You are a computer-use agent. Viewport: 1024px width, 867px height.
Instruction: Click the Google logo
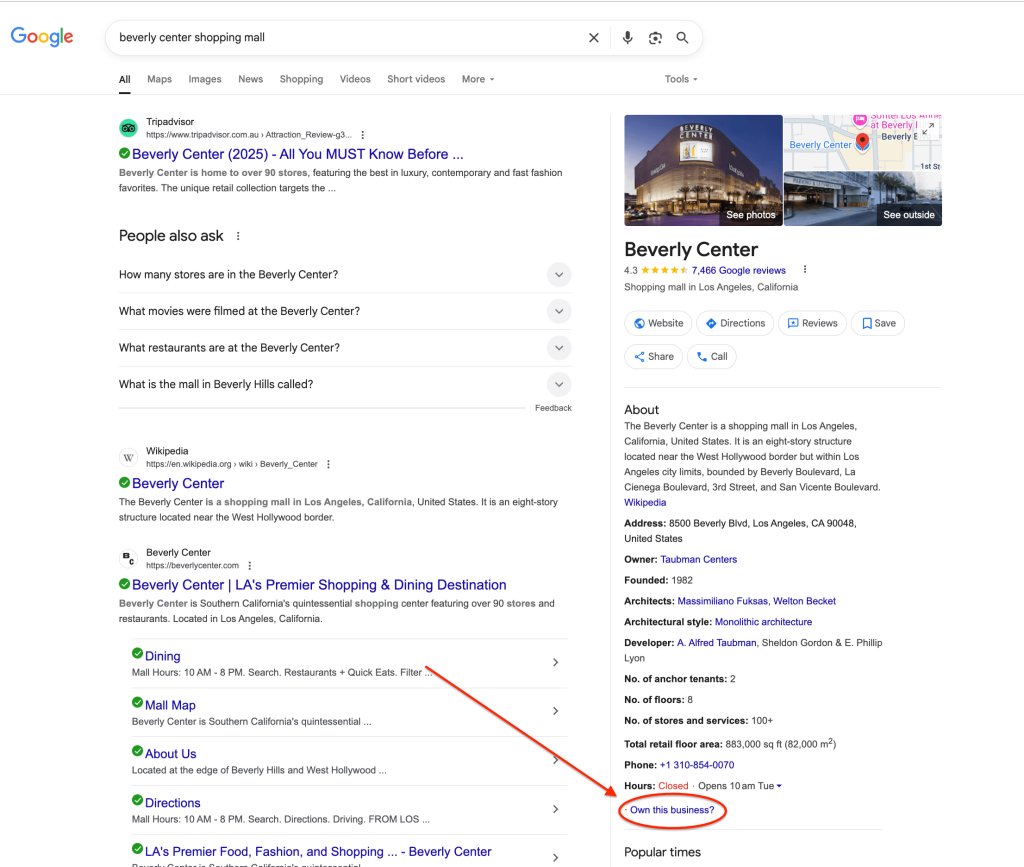point(42,37)
